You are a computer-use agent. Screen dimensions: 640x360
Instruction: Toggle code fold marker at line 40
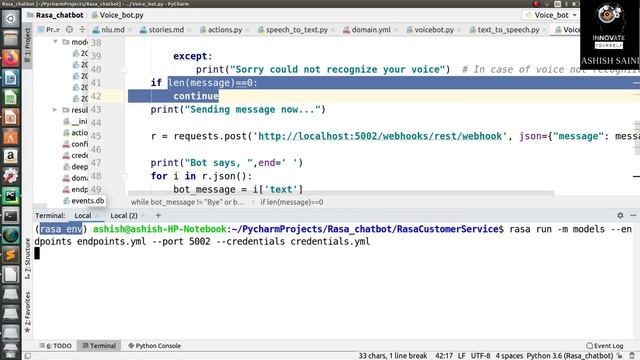(x=124, y=70)
